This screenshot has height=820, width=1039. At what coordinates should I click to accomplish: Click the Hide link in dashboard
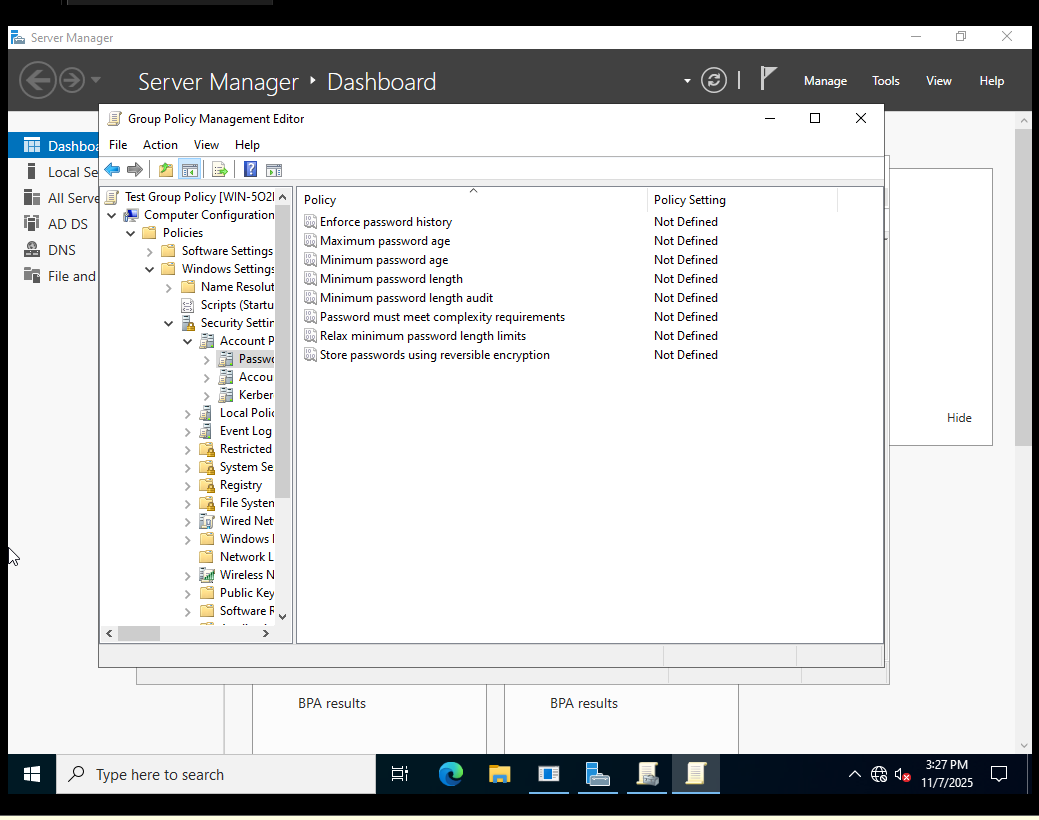958,418
